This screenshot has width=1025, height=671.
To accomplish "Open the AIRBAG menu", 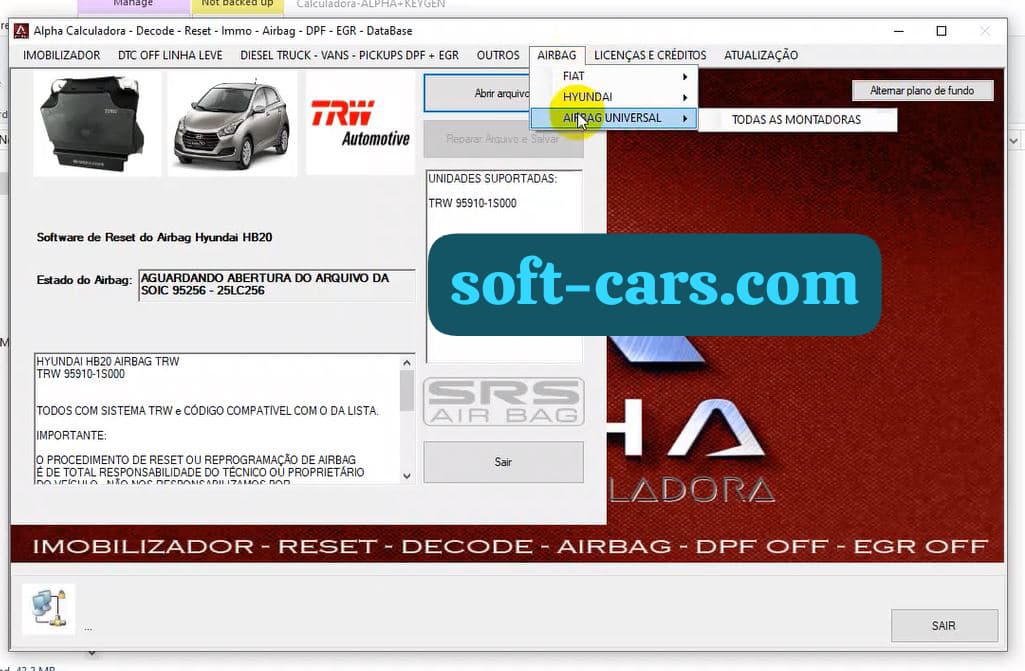I will click(557, 56).
